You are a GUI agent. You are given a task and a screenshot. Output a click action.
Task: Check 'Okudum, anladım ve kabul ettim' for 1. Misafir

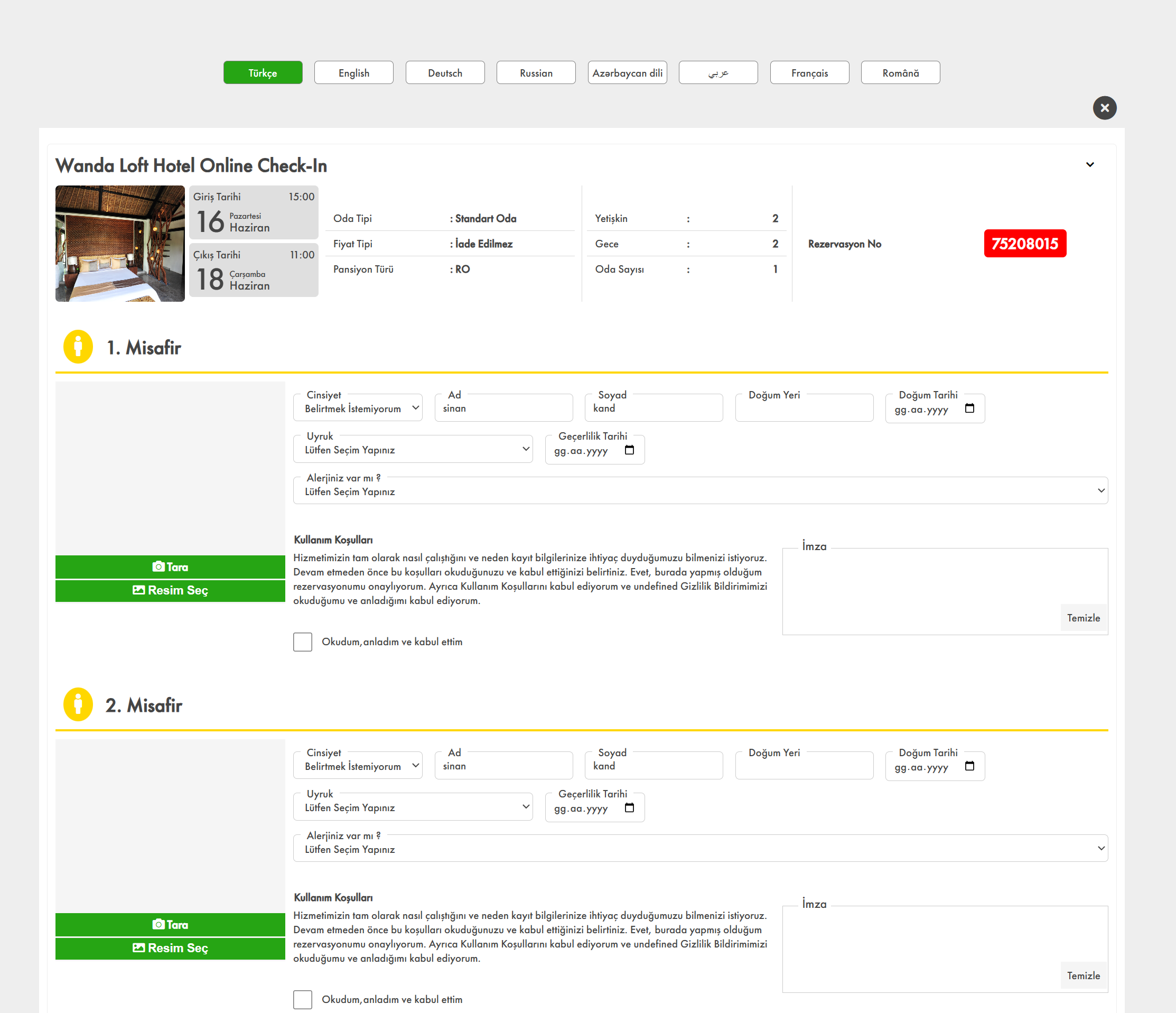coord(303,642)
